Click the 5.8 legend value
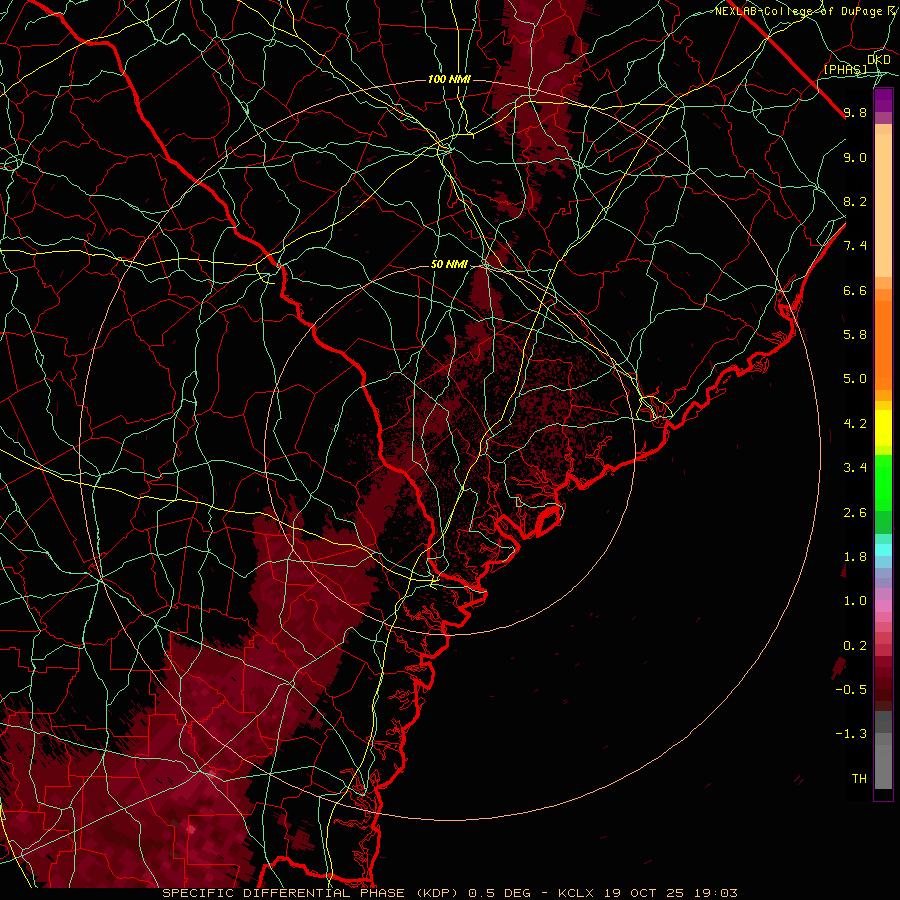This screenshot has height=900, width=900. (855, 334)
